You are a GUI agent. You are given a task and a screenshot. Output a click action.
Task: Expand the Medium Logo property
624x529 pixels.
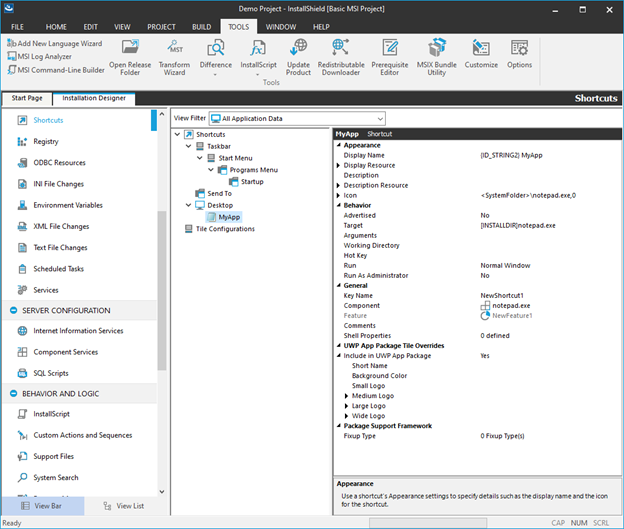coord(347,396)
